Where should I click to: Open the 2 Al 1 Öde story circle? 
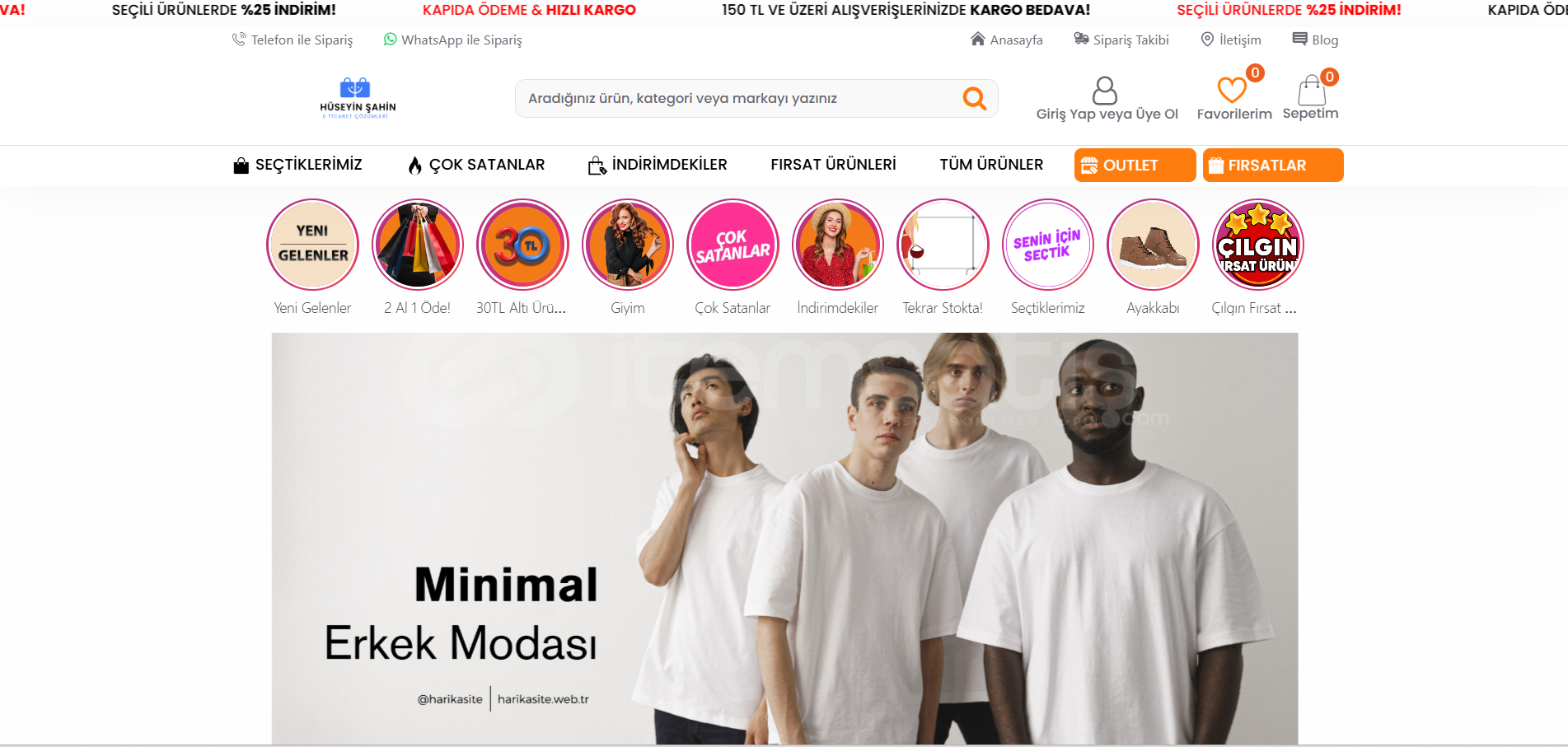click(418, 245)
